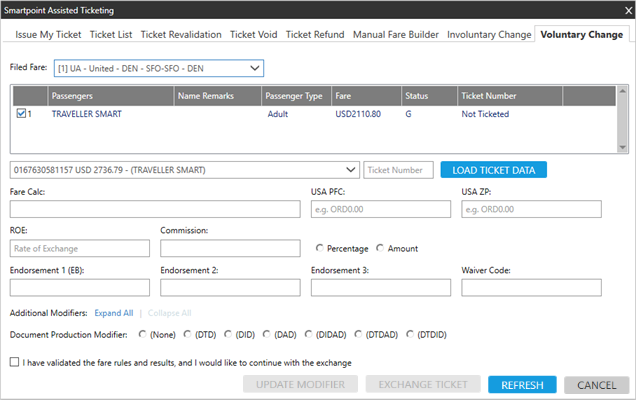636x400 pixels.
Task: Go to the Issue My Ticket tab
Action: [48, 35]
